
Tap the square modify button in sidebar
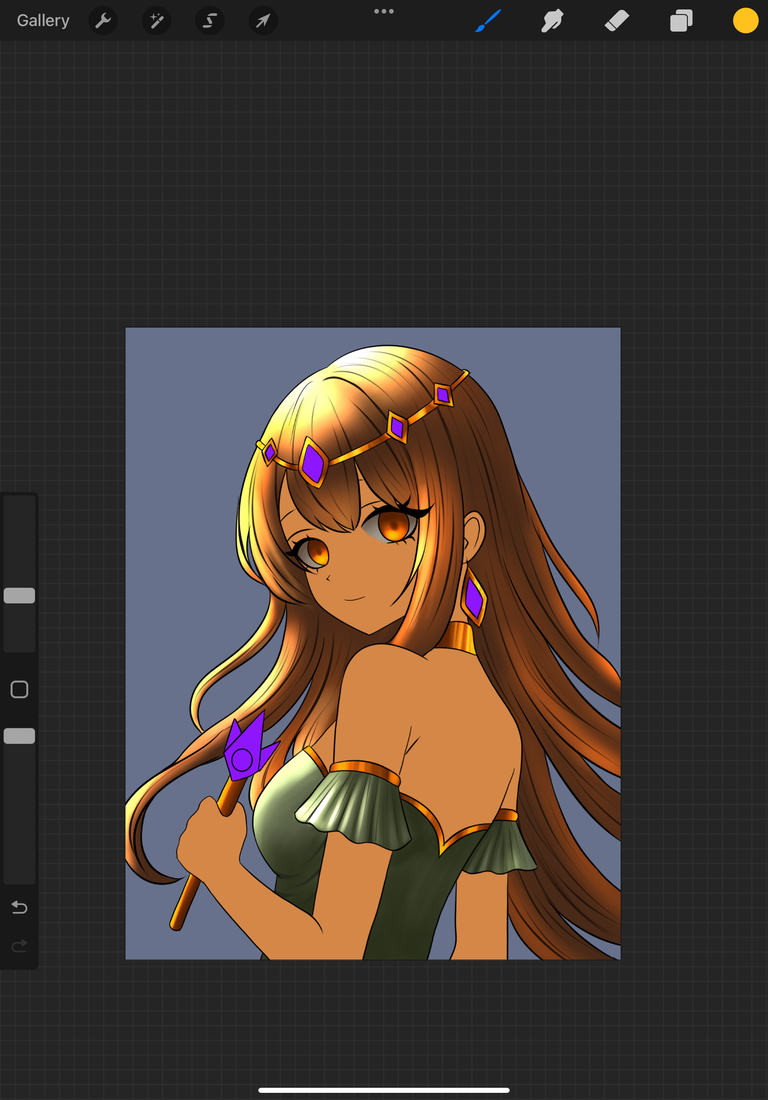20,690
